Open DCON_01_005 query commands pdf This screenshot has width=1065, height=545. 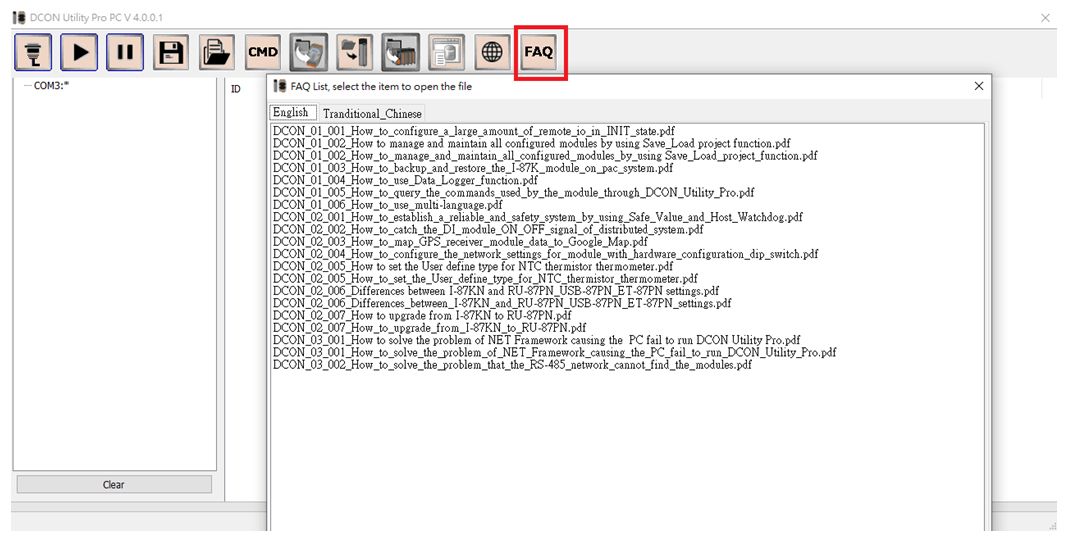click(513, 192)
